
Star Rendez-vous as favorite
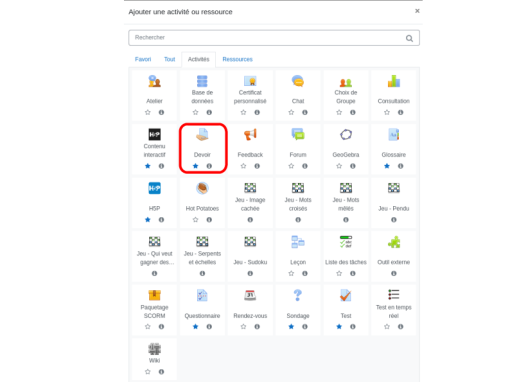(x=243, y=327)
